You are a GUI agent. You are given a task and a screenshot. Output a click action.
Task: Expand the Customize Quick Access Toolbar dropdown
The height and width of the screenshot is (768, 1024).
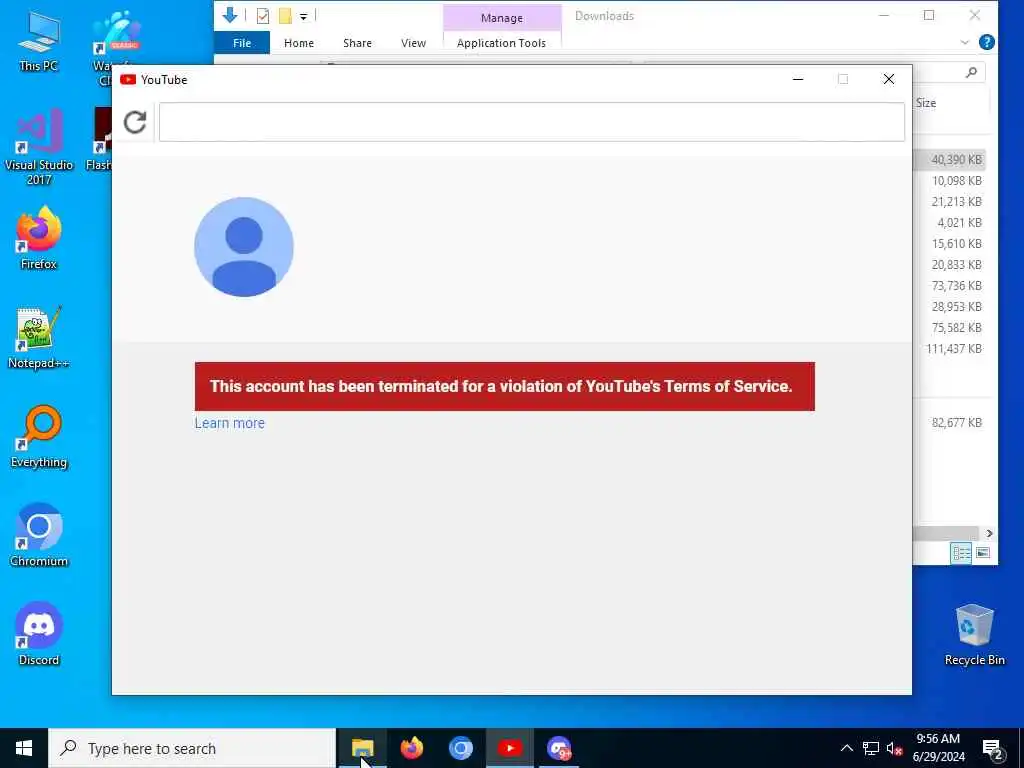[304, 17]
